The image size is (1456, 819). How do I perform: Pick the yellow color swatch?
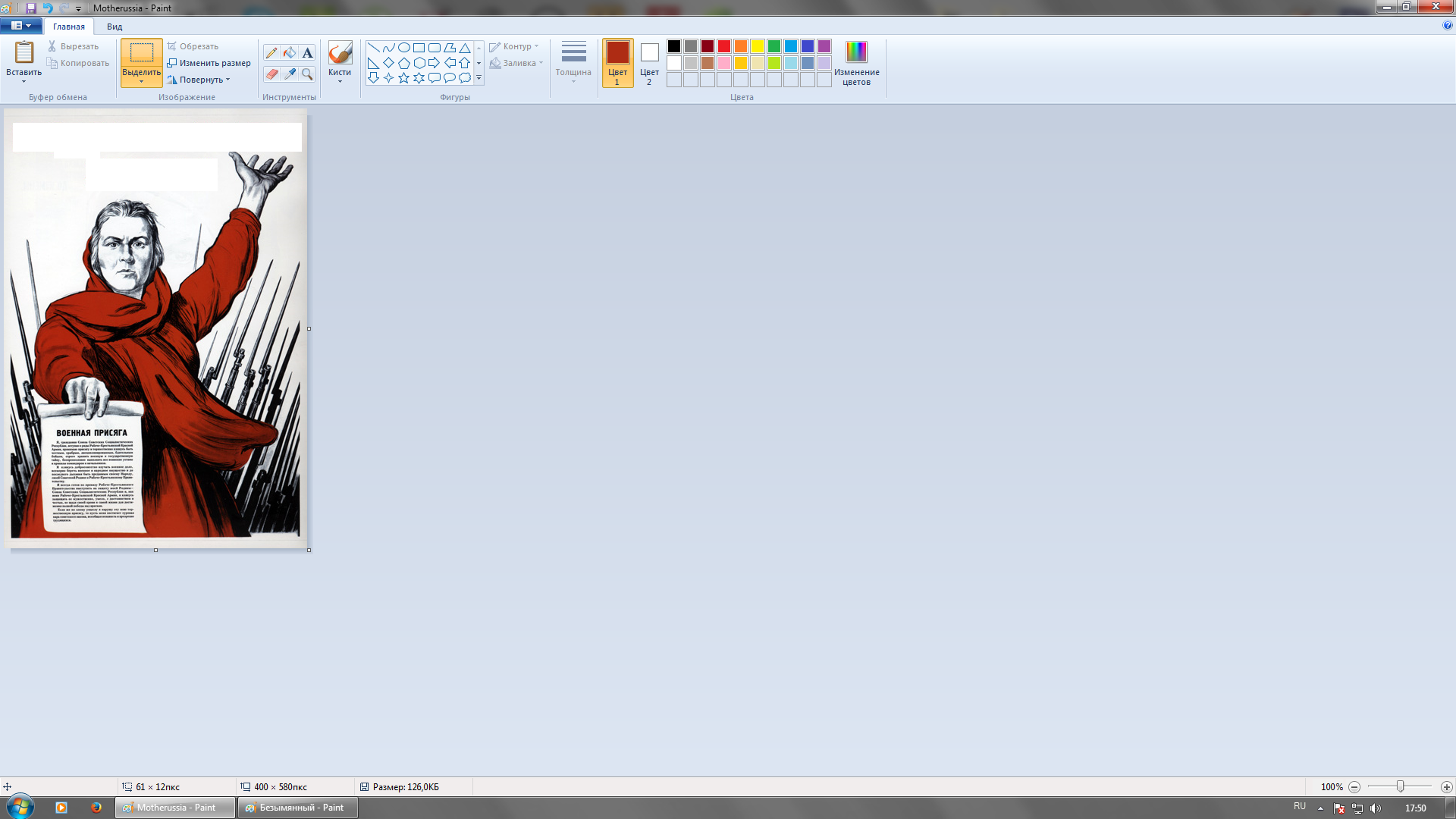coord(758,46)
